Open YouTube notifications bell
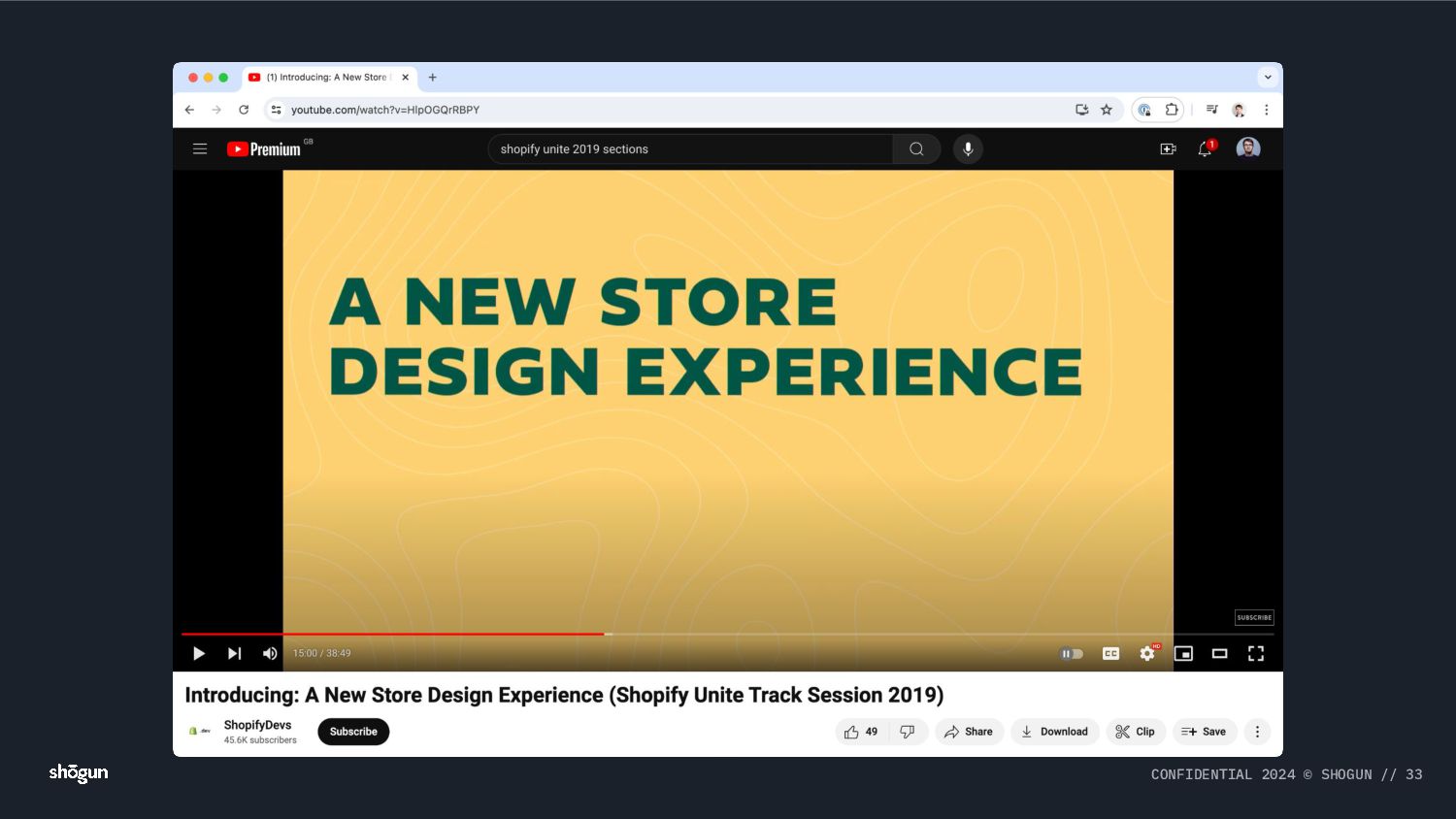This screenshot has height=819, width=1456. tap(1206, 149)
